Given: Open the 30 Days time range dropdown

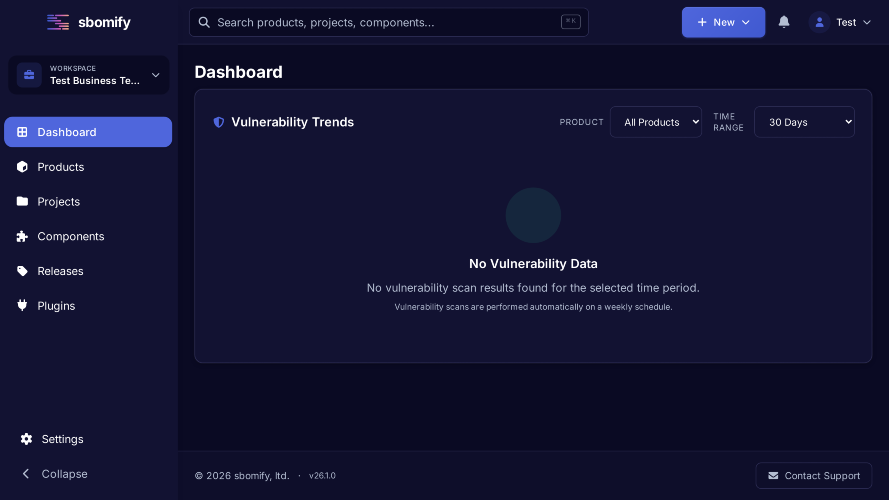Looking at the screenshot, I should coord(804,122).
